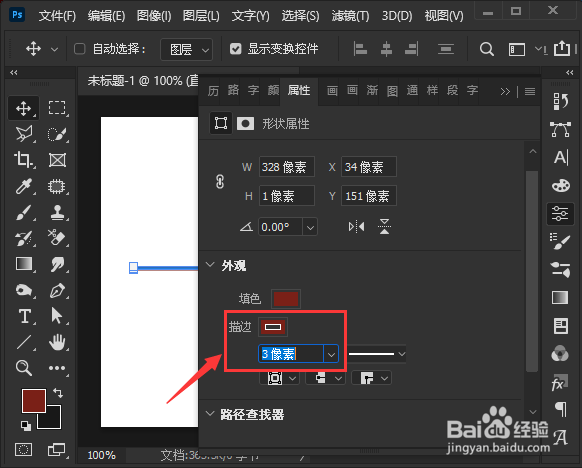This screenshot has height=468, width=582.
Task: Select the 属性 Properties tab
Action: pos(299,91)
